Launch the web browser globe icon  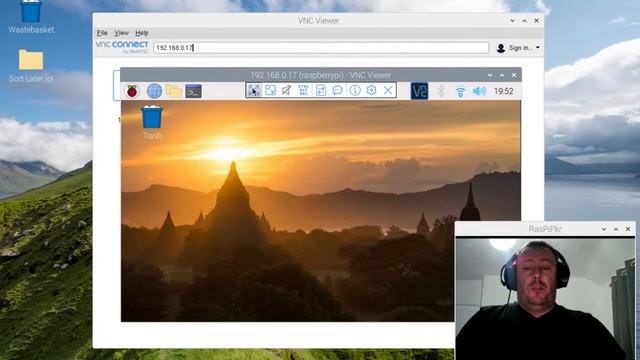tap(154, 91)
